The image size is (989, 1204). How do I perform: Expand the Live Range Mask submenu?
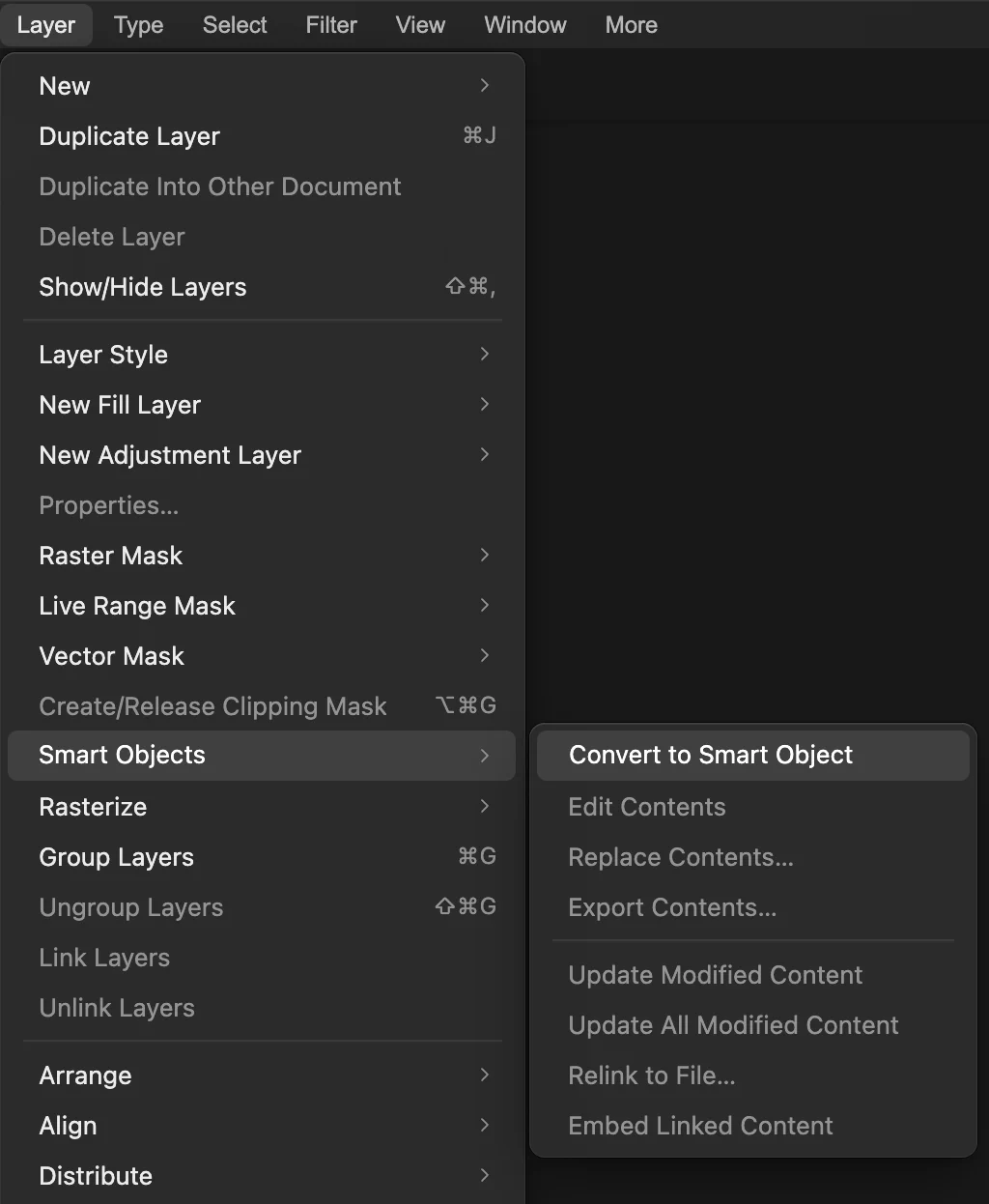pos(262,606)
